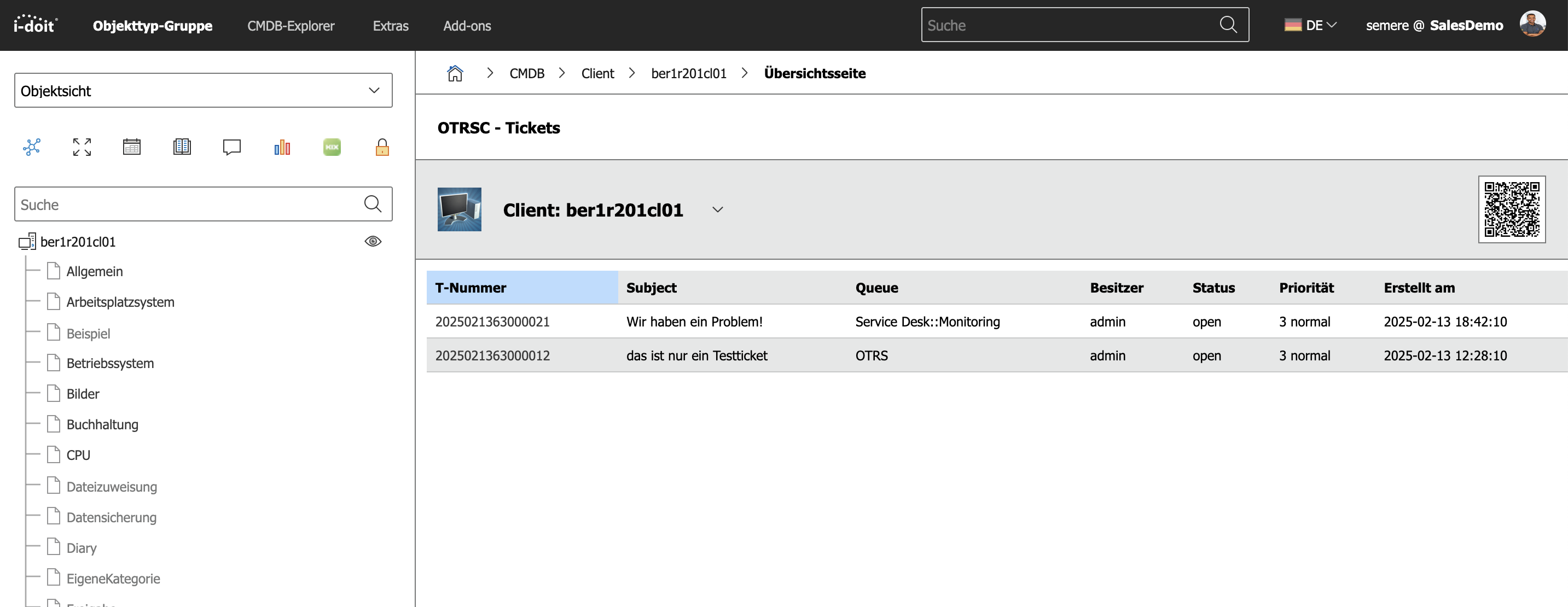Select the Datensicherung tree item
The width and height of the screenshot is (1568, 607).
112,517
